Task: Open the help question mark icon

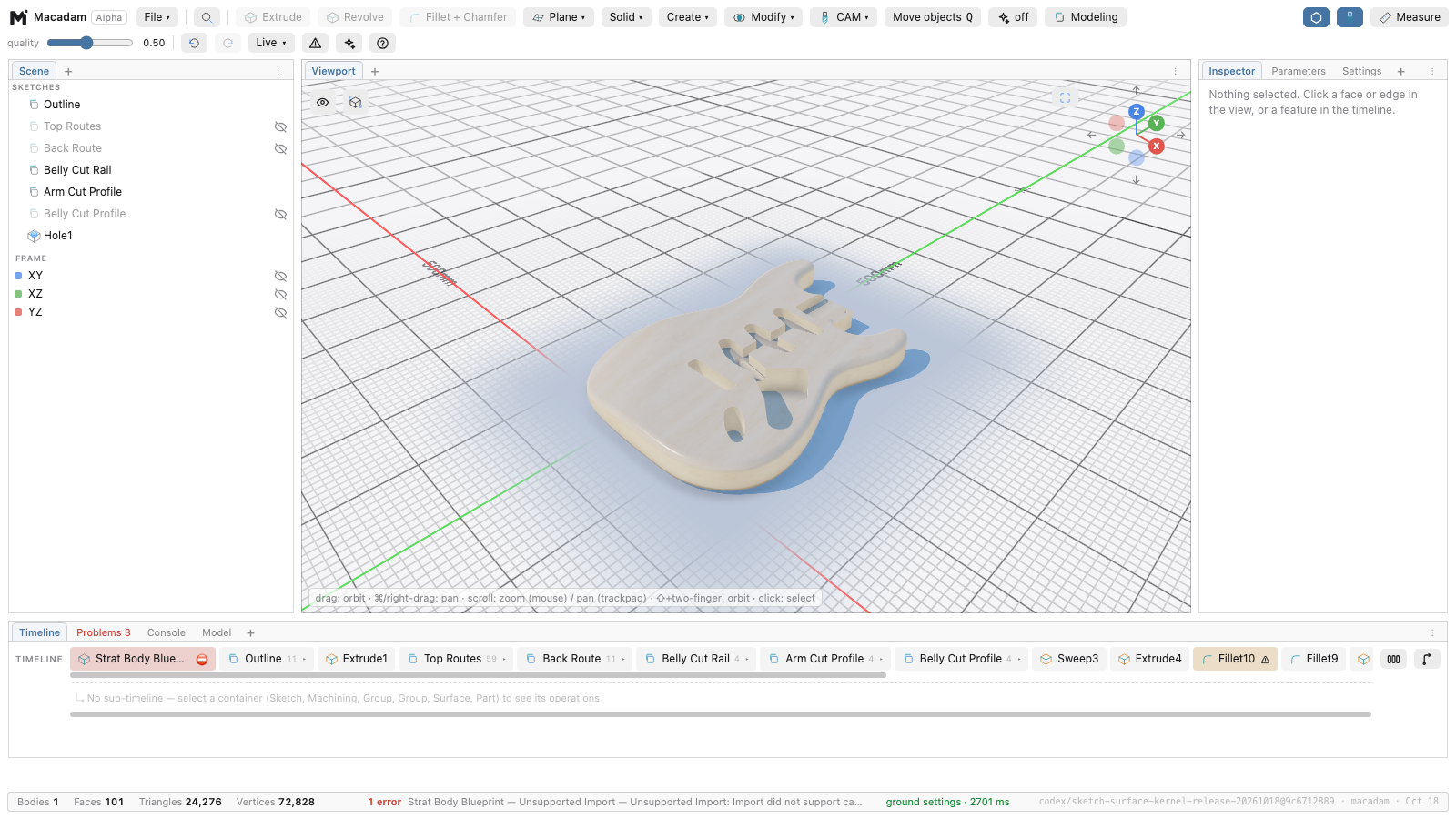Action: 383,43
